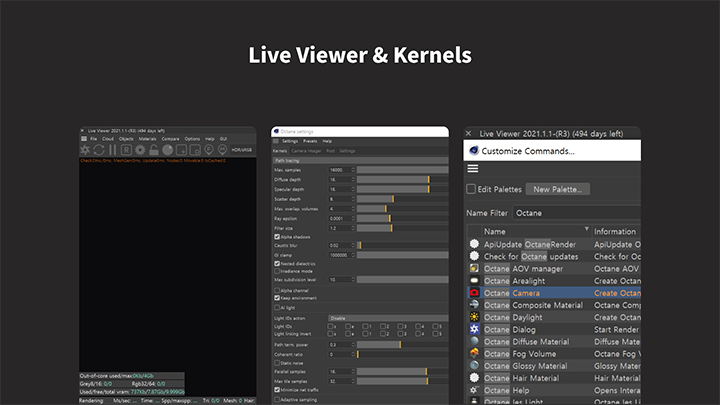Enable the AI light checkbox
Screen dimensions: 720x405
(277, 308)
